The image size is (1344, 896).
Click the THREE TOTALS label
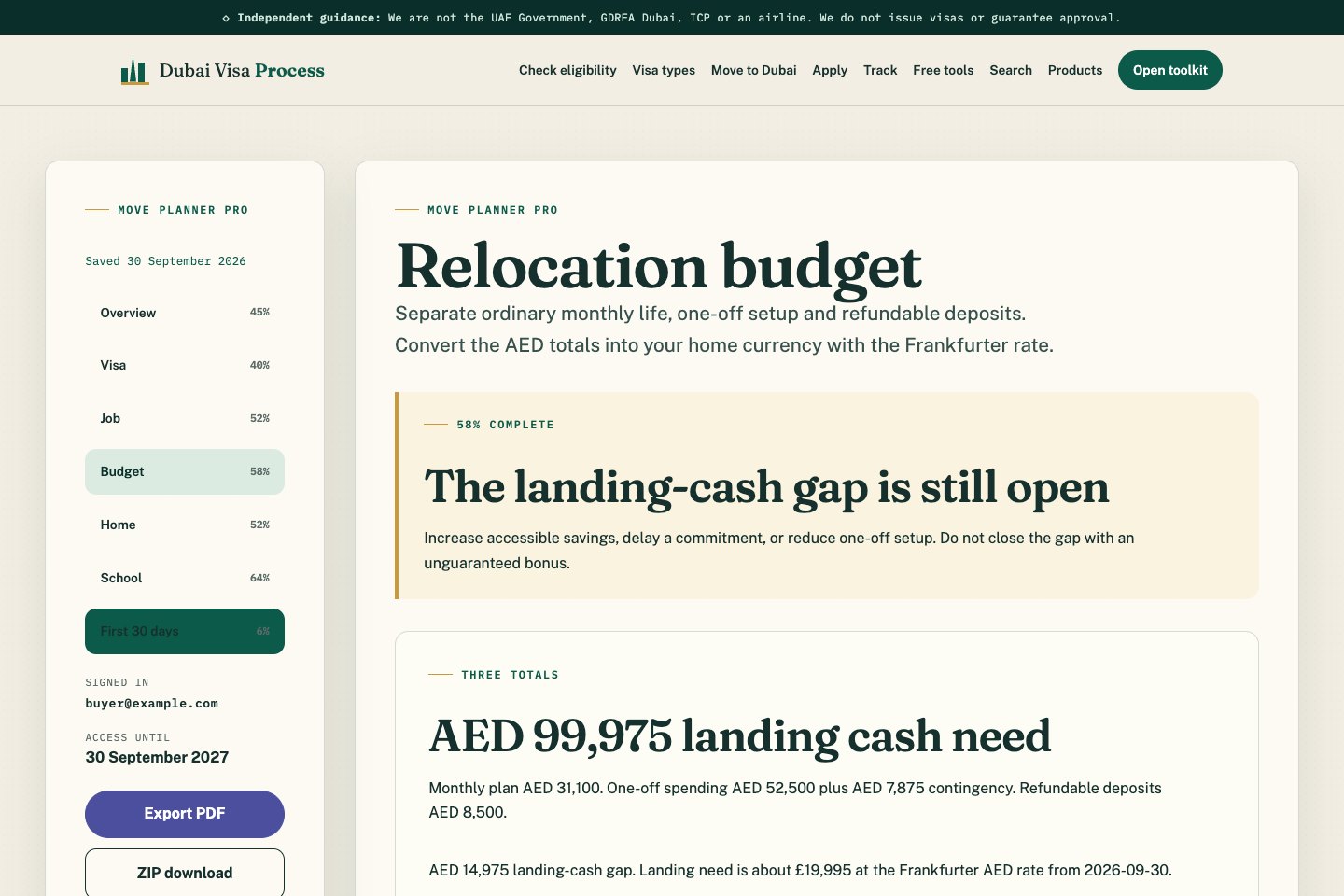pos(510,675)
